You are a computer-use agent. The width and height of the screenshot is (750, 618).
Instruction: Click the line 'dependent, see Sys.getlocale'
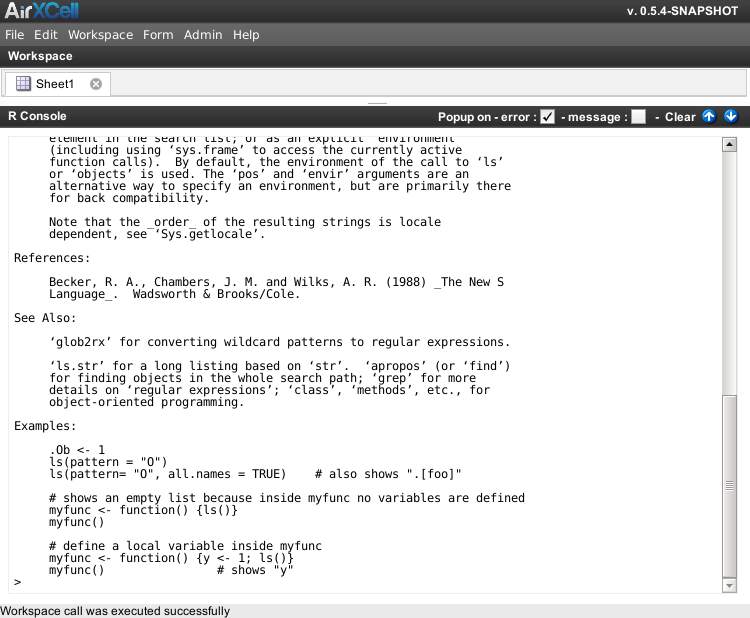pyautogui.click(x=156, y=234)
